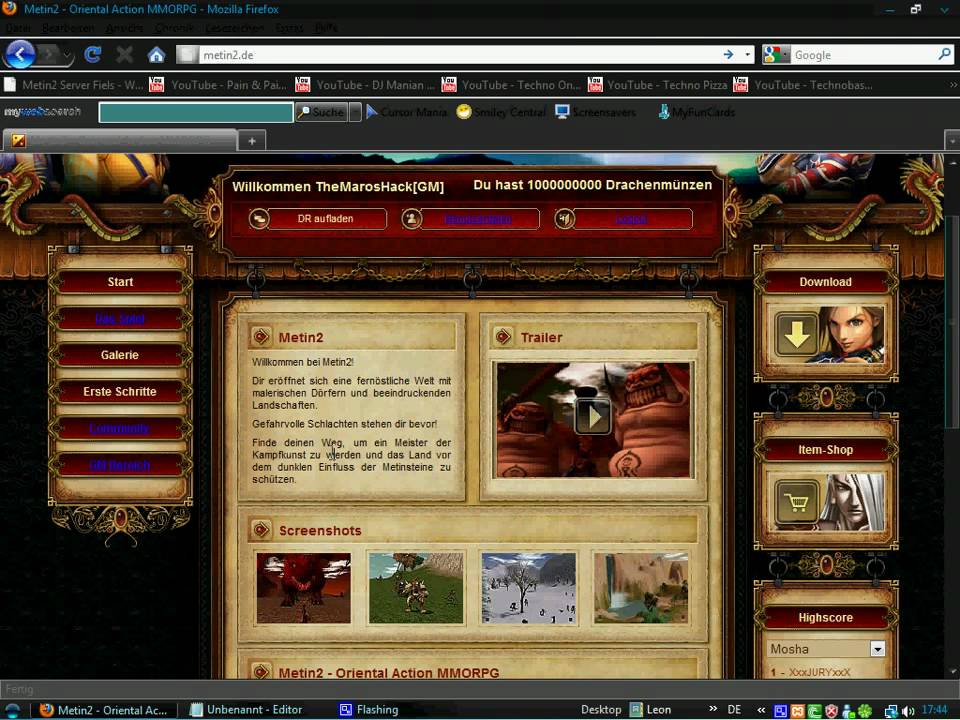Open the desert waterfall screenshot thumbnail

coord(641,588)
